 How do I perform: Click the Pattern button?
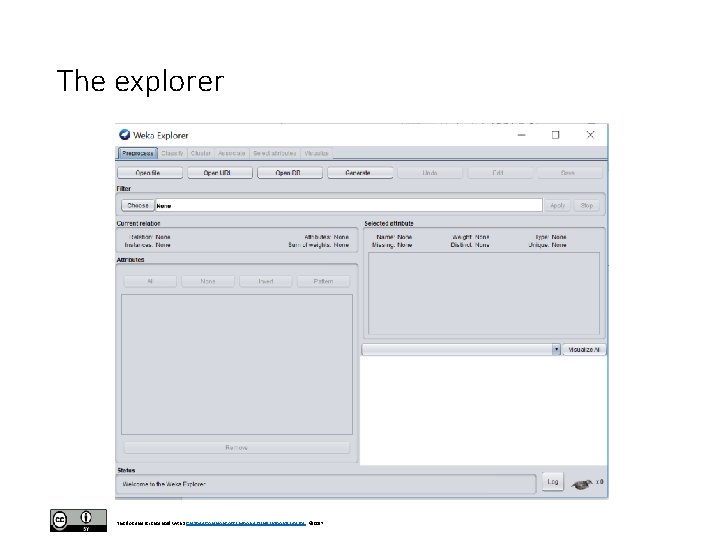[x=323, y=281]
